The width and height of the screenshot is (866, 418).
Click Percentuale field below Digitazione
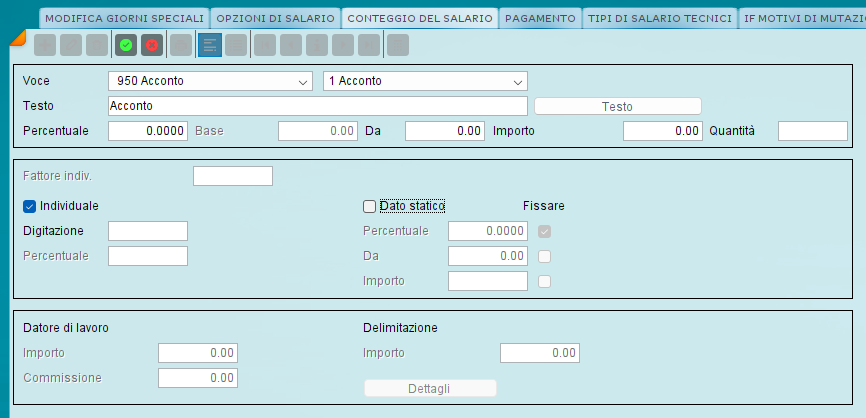tap(148, 256)
